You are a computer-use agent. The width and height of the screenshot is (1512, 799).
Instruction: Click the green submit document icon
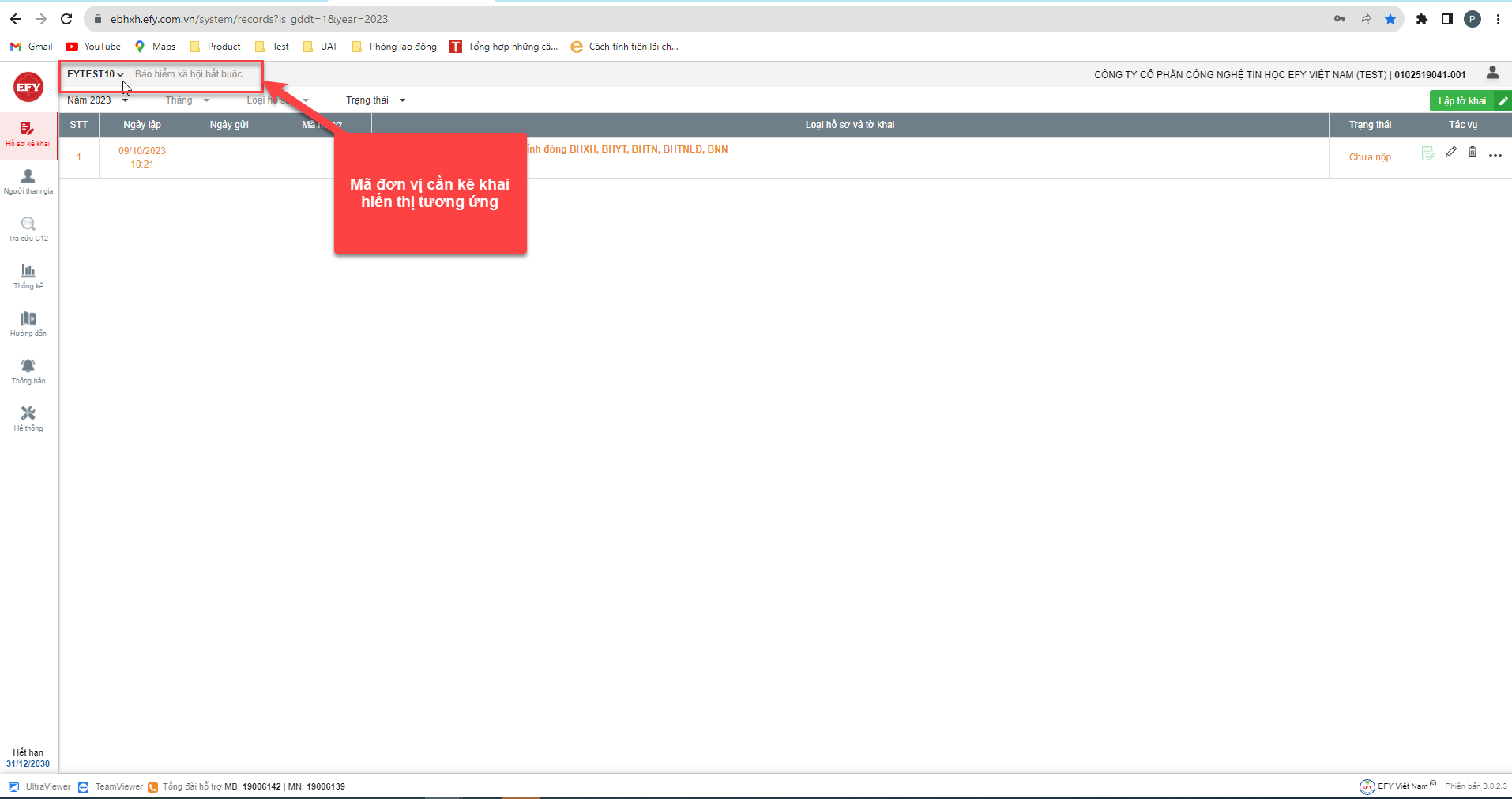coord(1428,153)
